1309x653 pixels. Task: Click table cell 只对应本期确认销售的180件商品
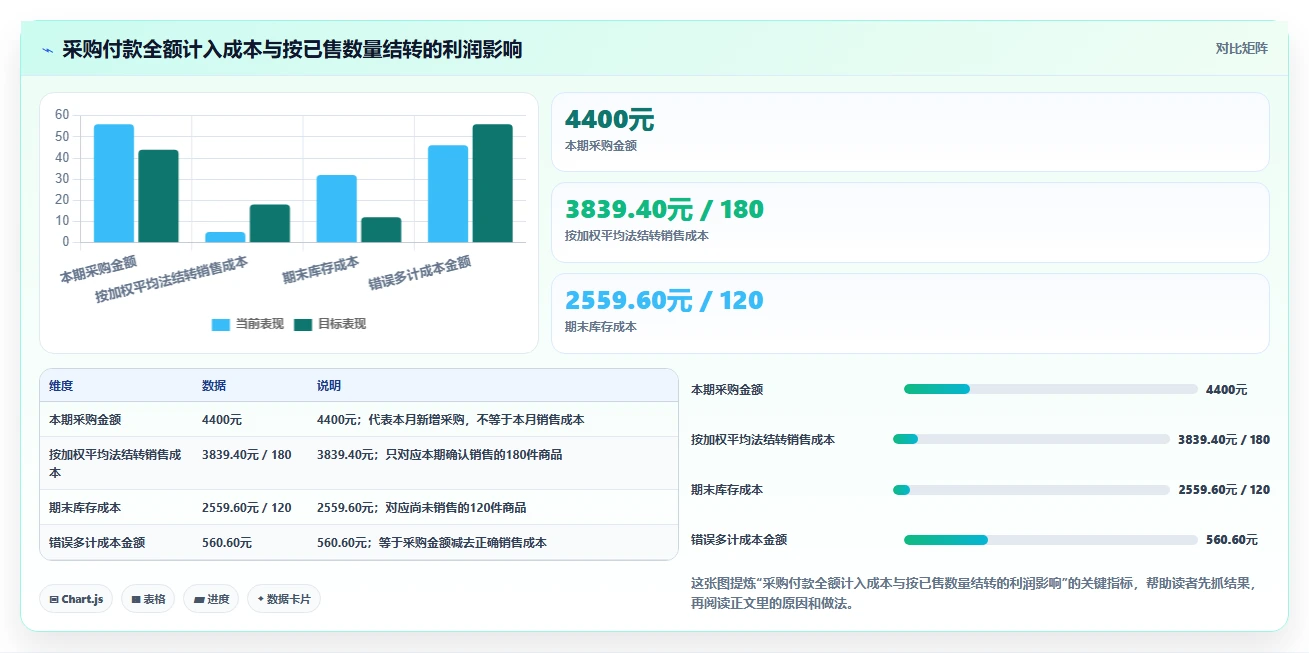click(x=440, y=455)
